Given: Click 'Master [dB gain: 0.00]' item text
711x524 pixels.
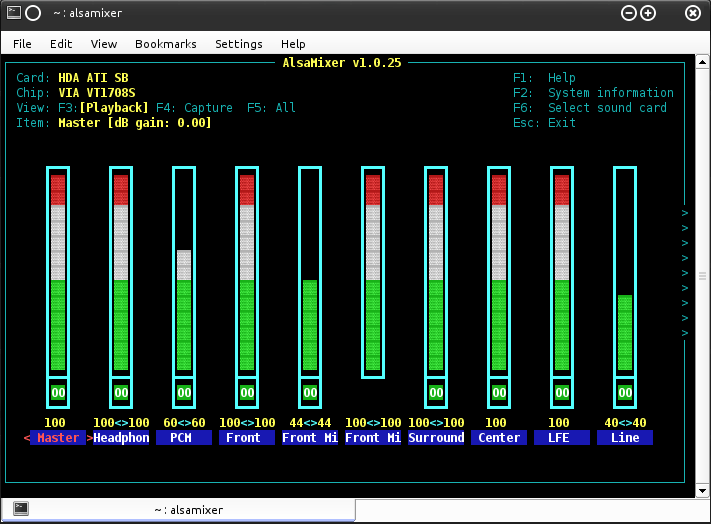Looking at the screenshot, I should coord(135,123).
